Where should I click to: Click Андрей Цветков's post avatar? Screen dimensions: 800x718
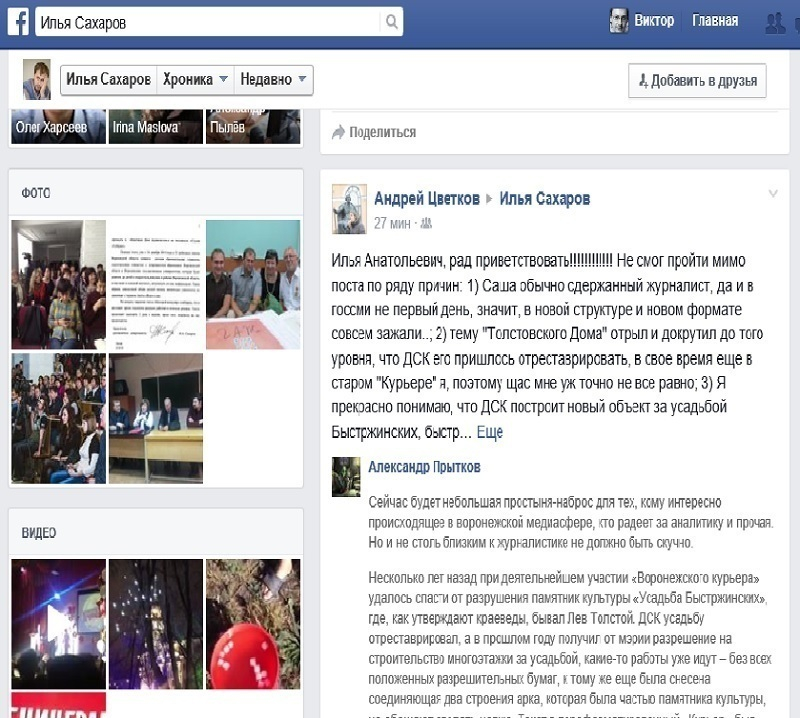coord(348,208)
